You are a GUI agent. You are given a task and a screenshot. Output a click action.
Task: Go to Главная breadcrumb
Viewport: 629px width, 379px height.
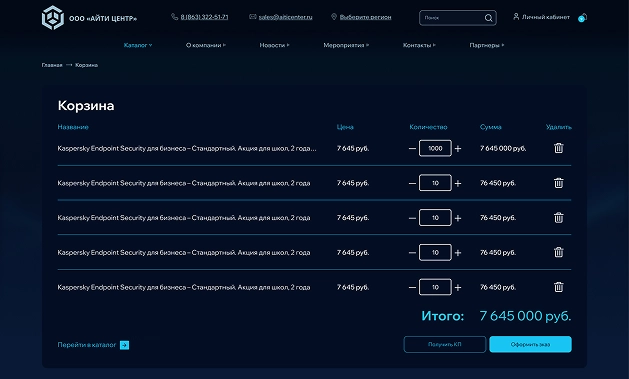click(x=52, y=65)
